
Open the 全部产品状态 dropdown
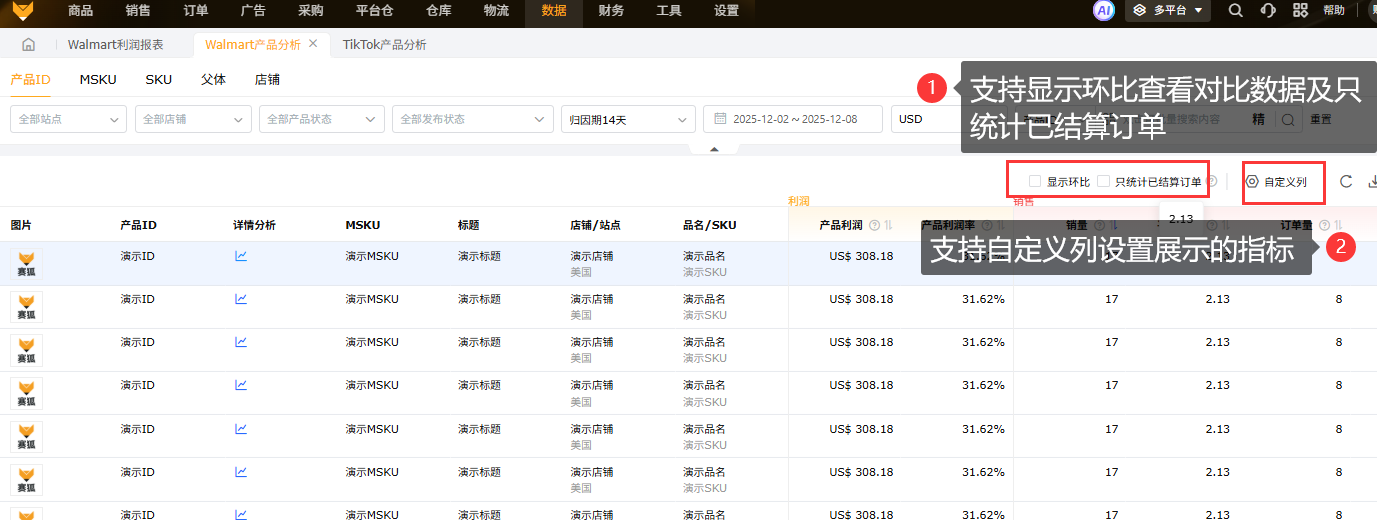pyautogui.click(x=321, y=119)
